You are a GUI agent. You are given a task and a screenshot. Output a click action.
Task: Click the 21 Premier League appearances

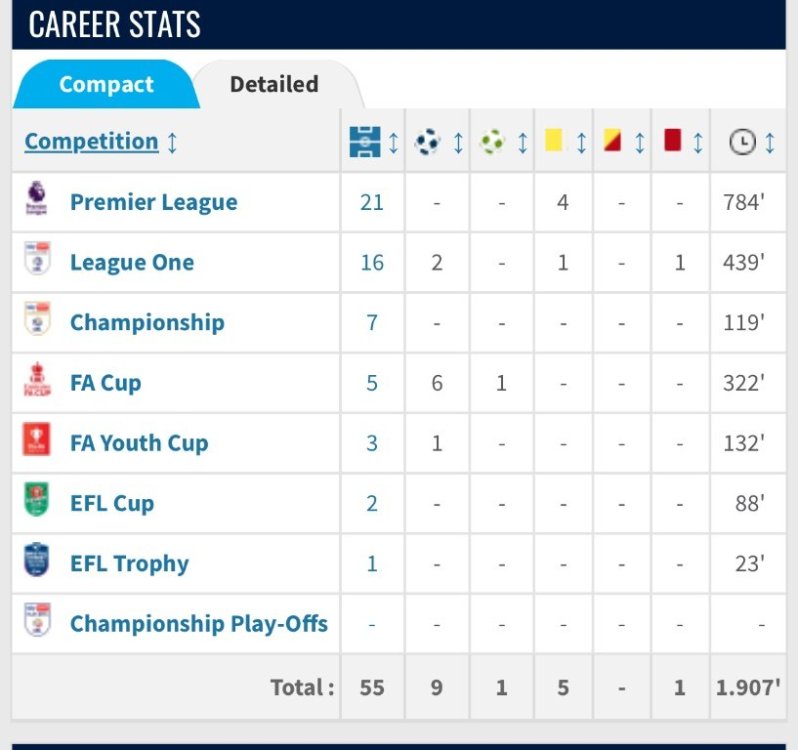pyautogui.click(x=372, y=202)
